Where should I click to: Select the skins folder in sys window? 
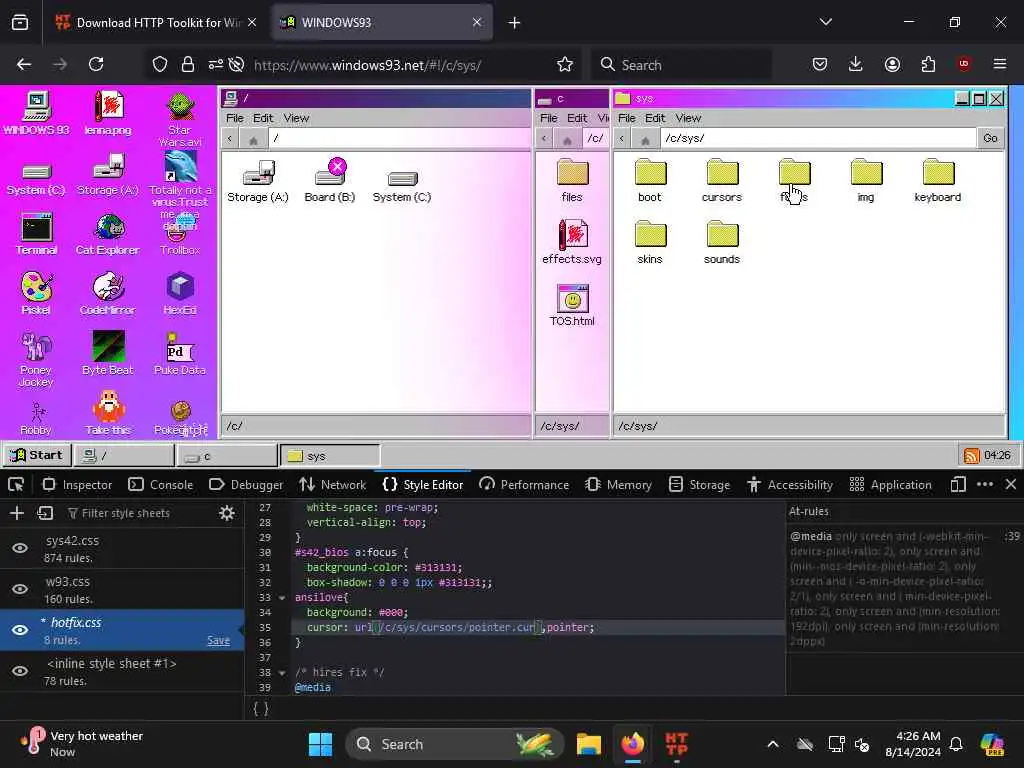point(650,242)
